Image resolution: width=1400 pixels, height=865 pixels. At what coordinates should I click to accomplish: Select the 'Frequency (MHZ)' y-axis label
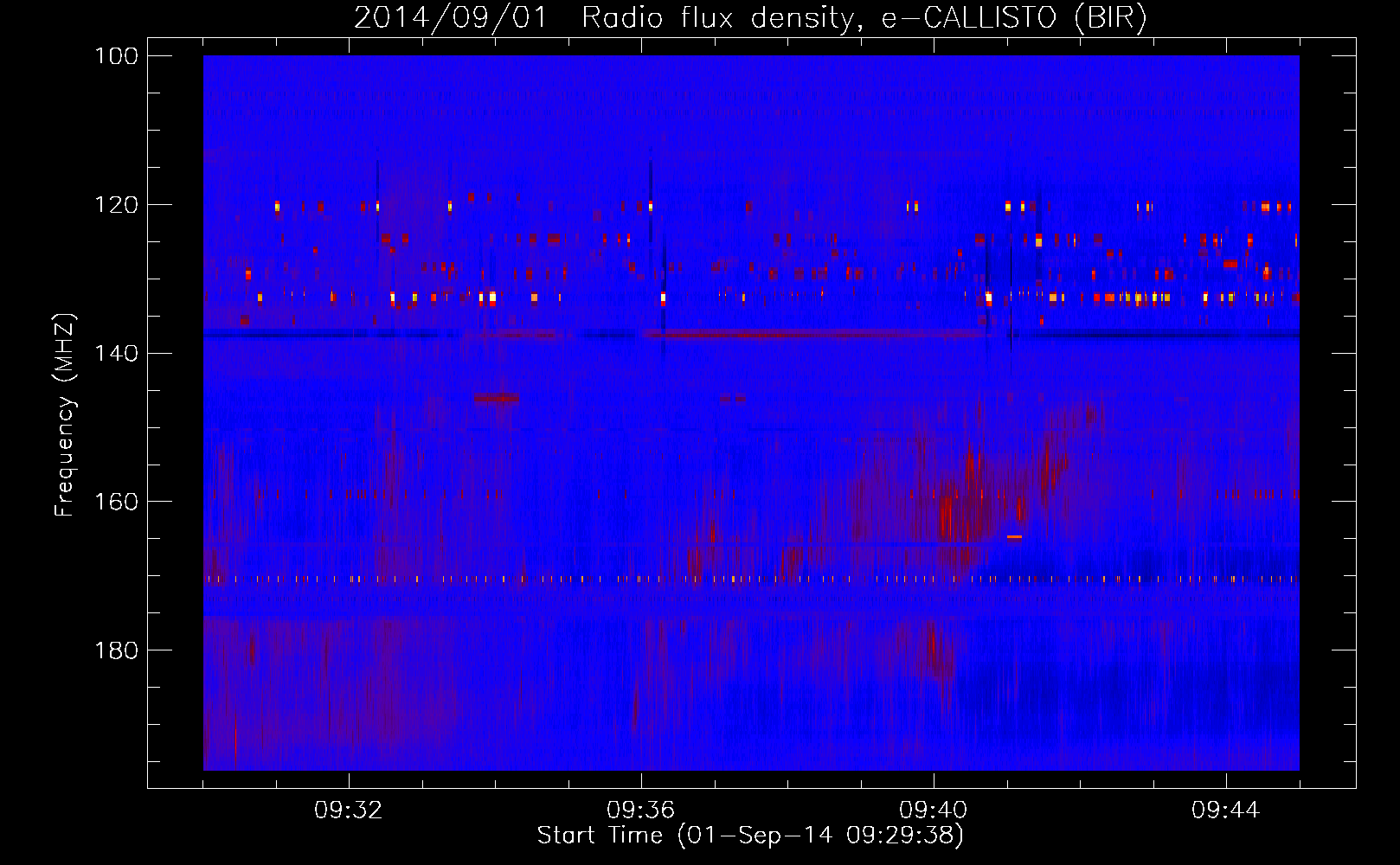point(65,414)
